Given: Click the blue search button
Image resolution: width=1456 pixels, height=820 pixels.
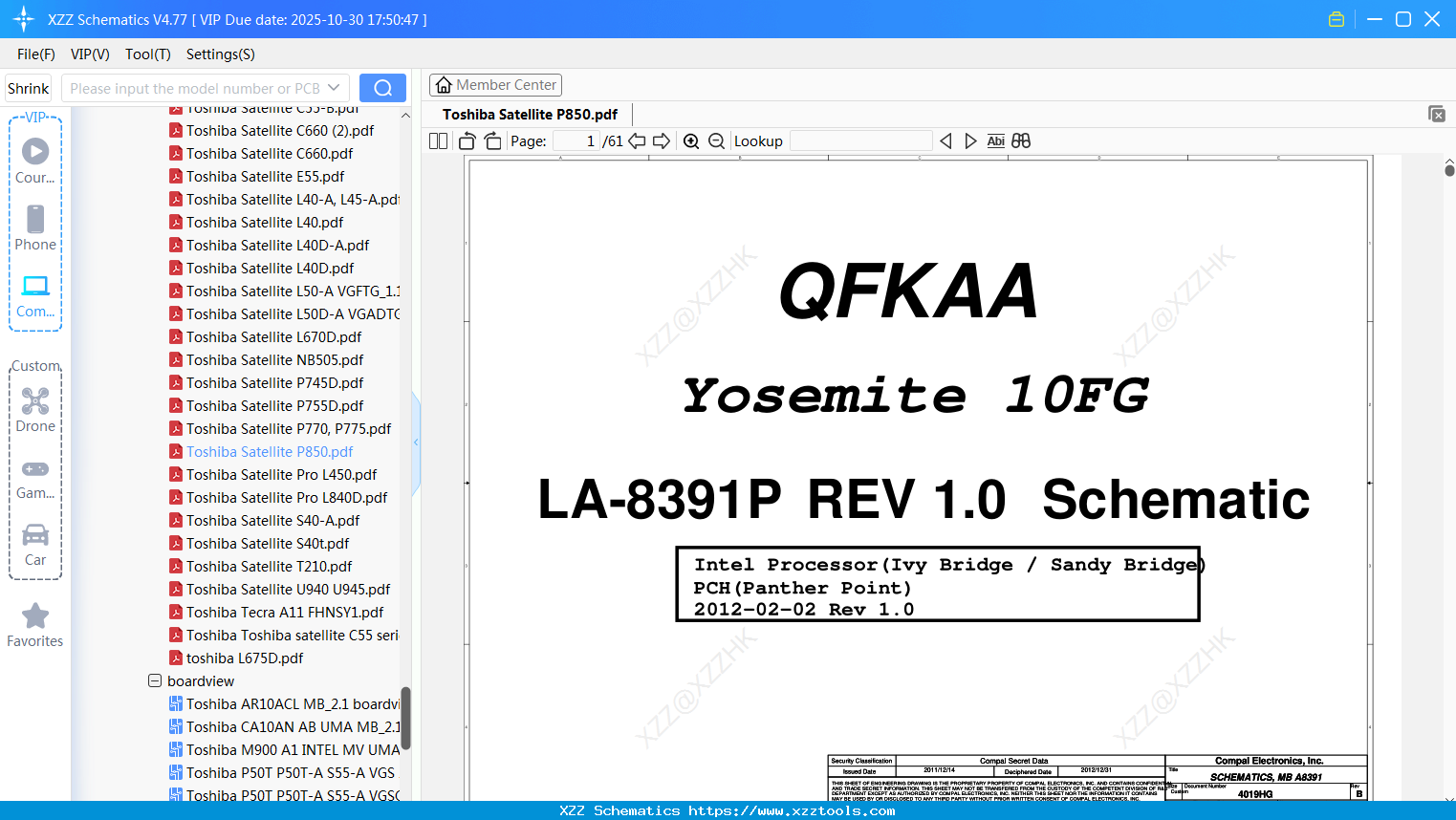Looking at the screenshot, I should tap(382, 88).
